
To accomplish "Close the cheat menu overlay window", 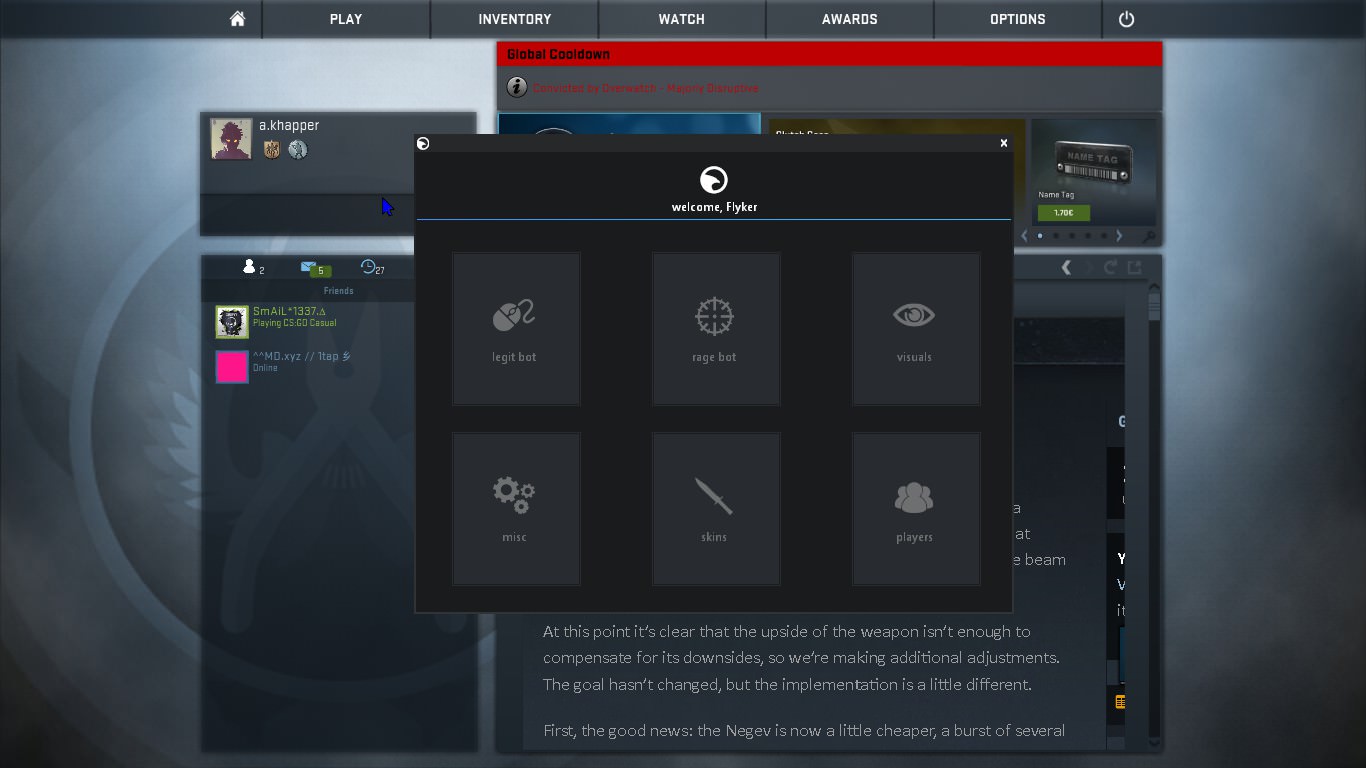I will [x=1004, y=143].
